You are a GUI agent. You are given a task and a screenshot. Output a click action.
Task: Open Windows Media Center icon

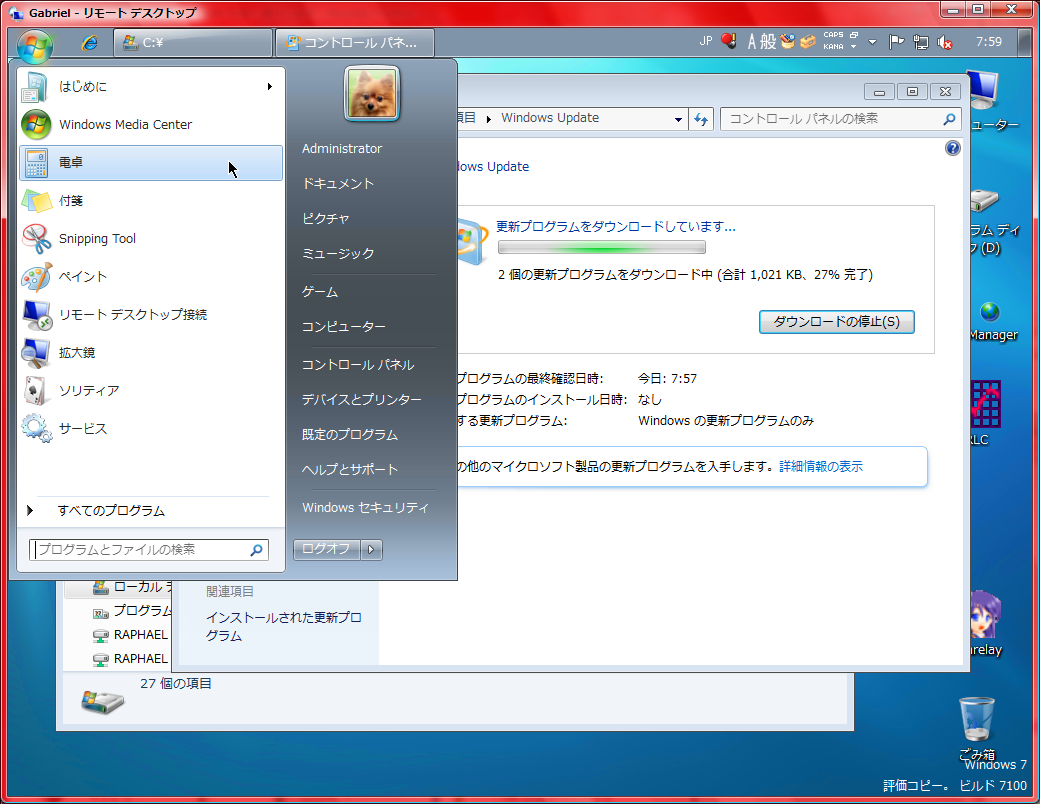(x=36, y=124)
